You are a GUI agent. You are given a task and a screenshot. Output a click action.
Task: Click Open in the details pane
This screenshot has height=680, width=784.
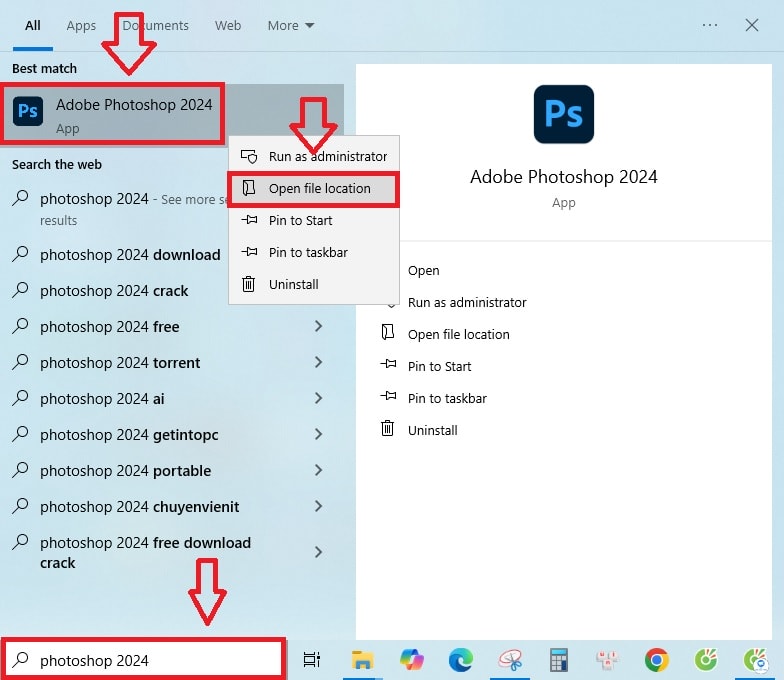[x=424, y=270]
